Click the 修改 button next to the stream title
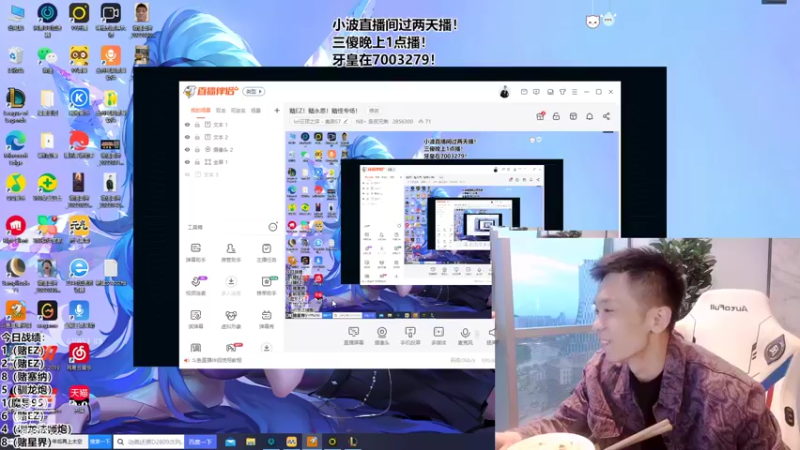800x450 pixels. tap(374, 111)
